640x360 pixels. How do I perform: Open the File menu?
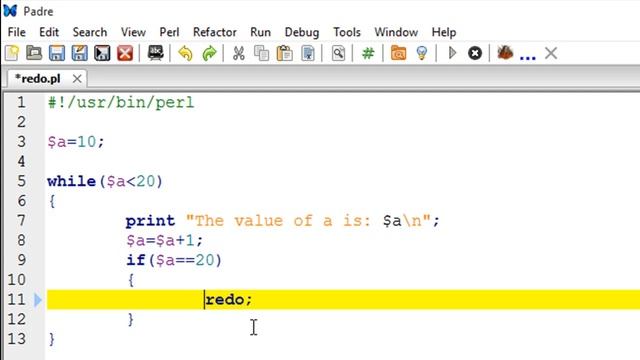(x=17, y=32)
